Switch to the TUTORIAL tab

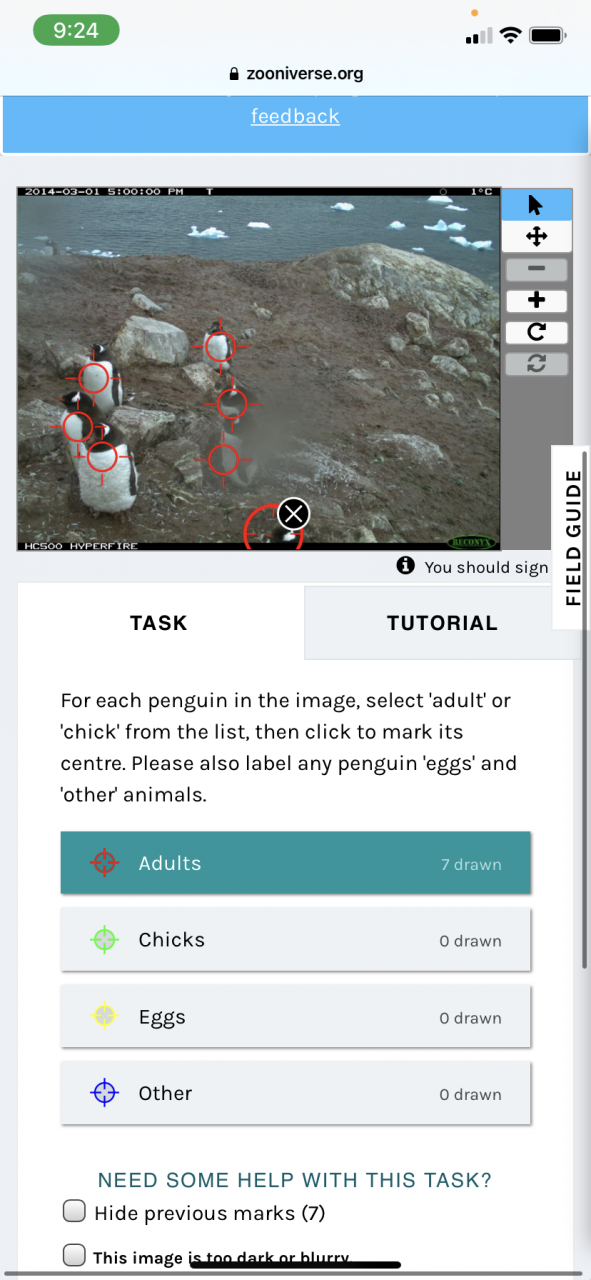point(441,623)
